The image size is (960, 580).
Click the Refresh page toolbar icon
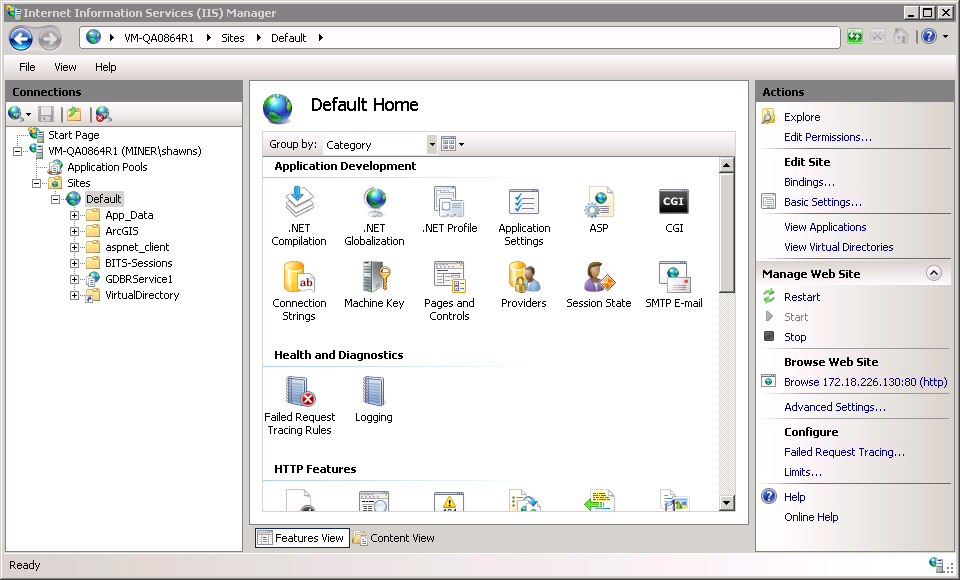(x=855, y=37)
